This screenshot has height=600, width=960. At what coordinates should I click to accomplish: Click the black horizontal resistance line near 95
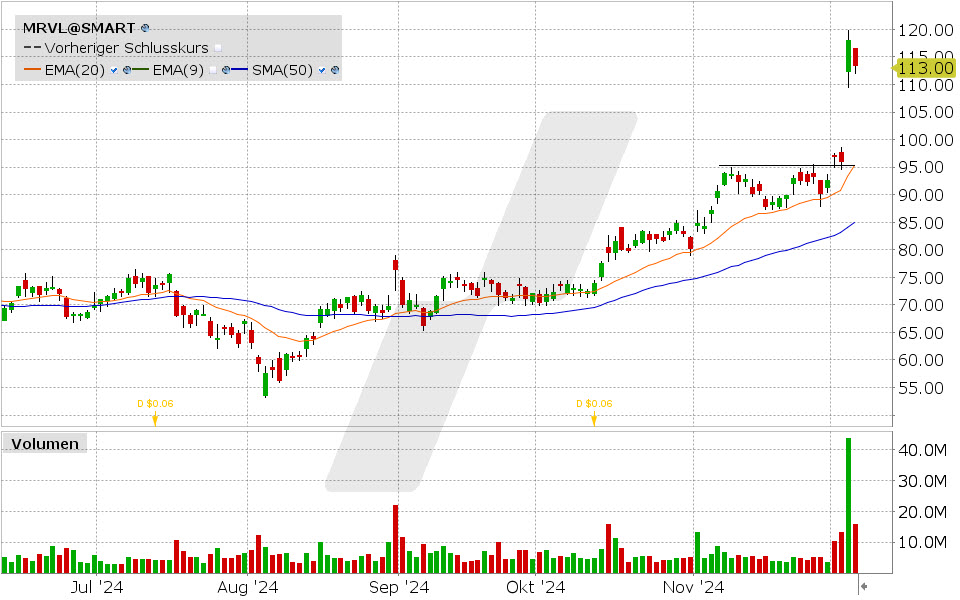[x=786, y=166]
